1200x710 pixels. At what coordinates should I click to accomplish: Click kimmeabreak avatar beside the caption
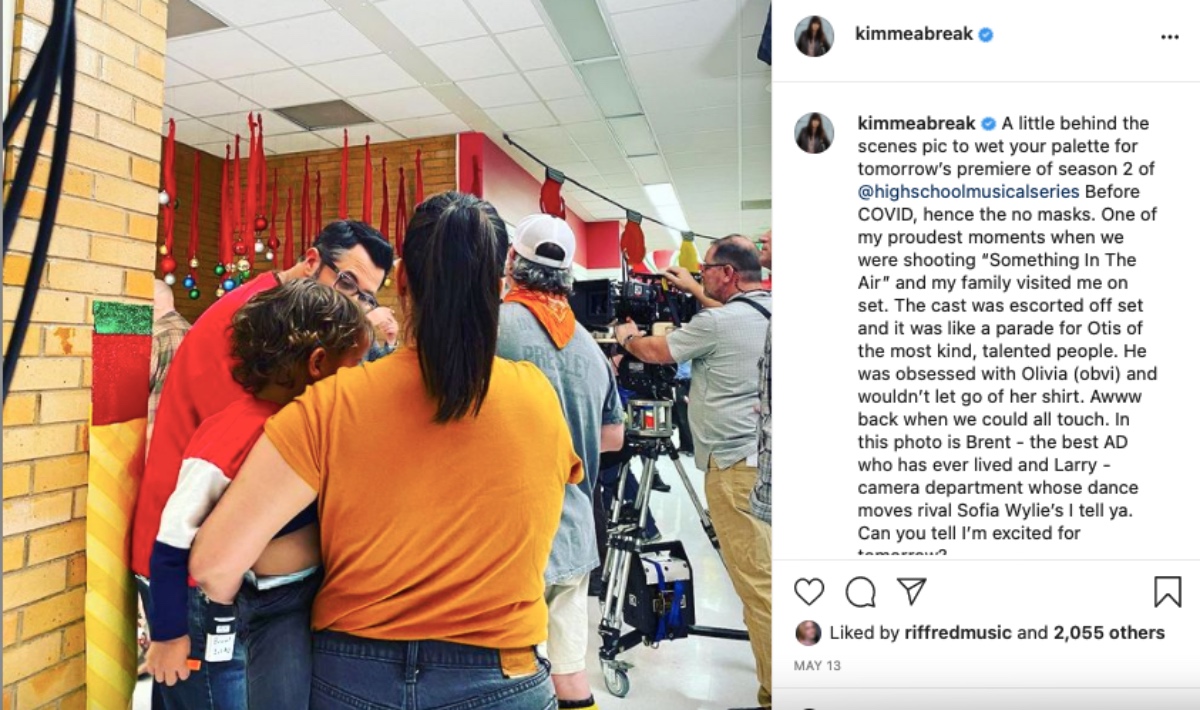[x=814, y=133]
